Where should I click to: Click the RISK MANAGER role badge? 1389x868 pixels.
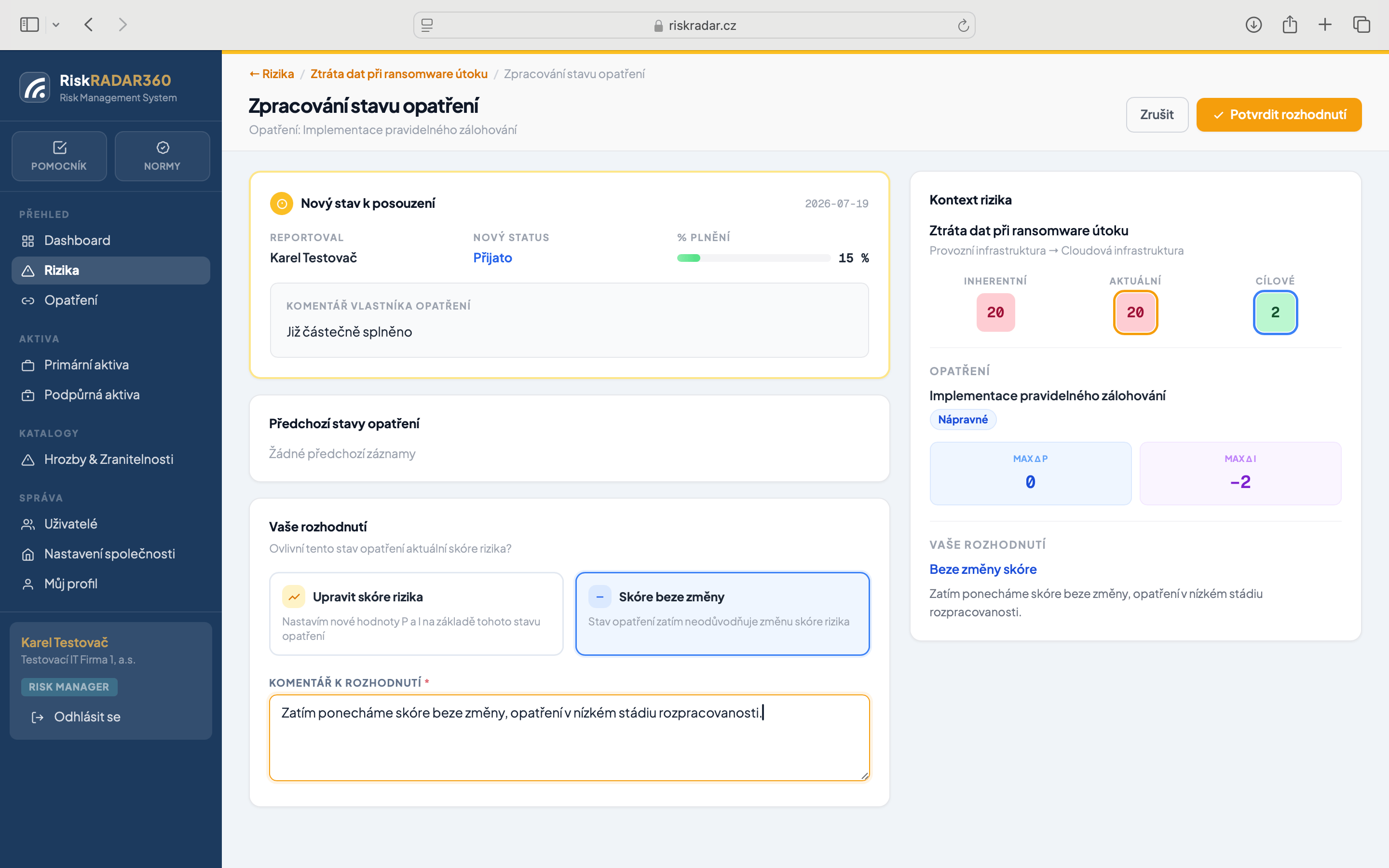point(69,687)
